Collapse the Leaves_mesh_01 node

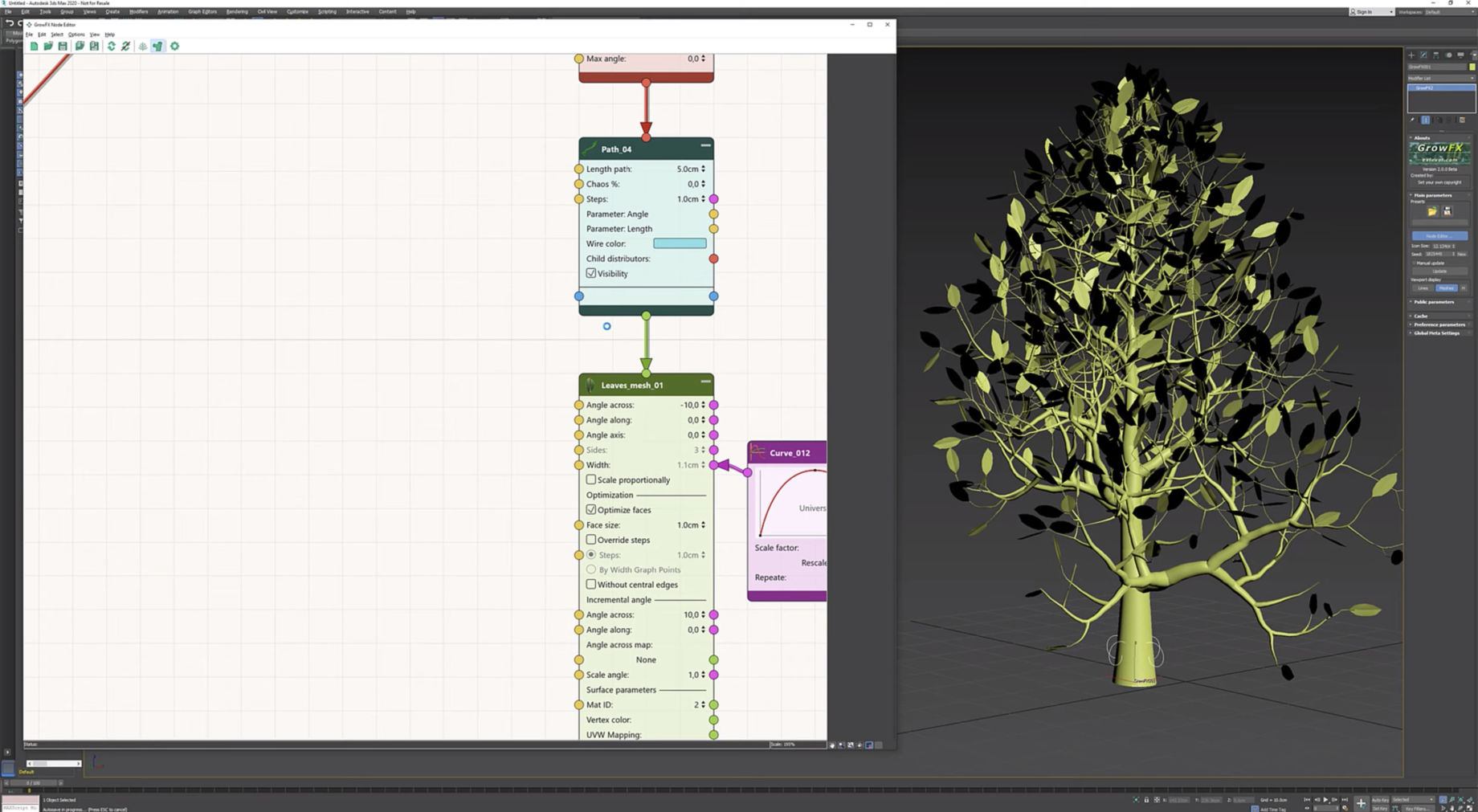point(705,382)
